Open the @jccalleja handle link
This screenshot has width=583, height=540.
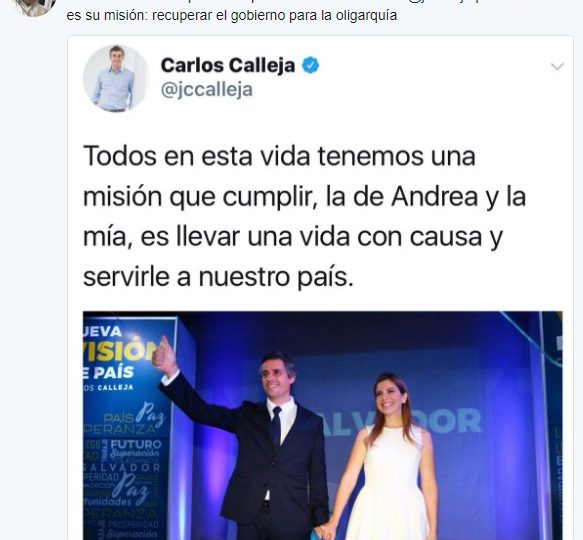(x=207, y=90)
